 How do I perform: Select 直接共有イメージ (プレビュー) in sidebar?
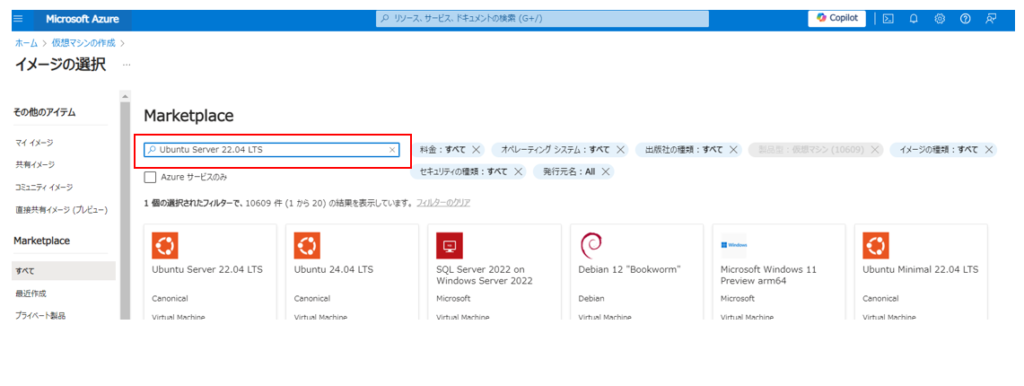click(x=61, y=210)
